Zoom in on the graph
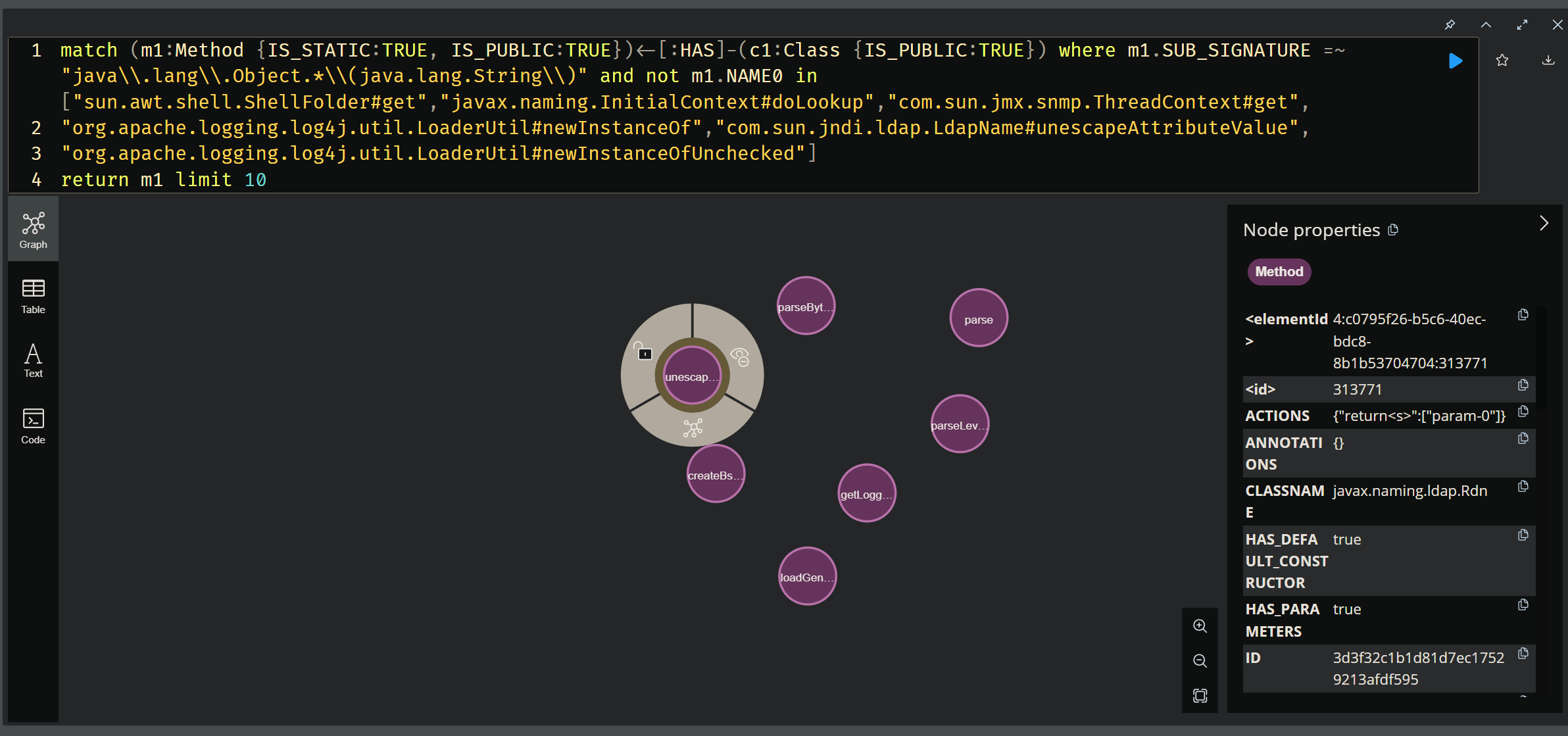The width and height of the screenshot is (1568, 736). click(x=1200, y=626)
